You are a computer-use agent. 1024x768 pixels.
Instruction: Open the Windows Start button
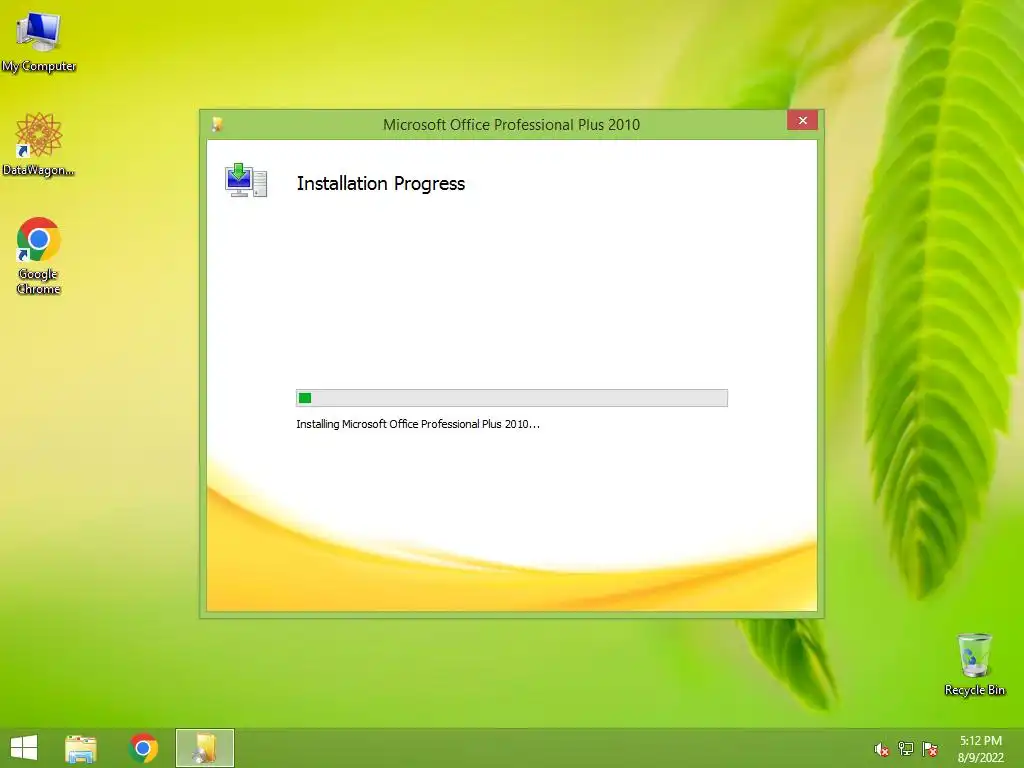(24, 748)
